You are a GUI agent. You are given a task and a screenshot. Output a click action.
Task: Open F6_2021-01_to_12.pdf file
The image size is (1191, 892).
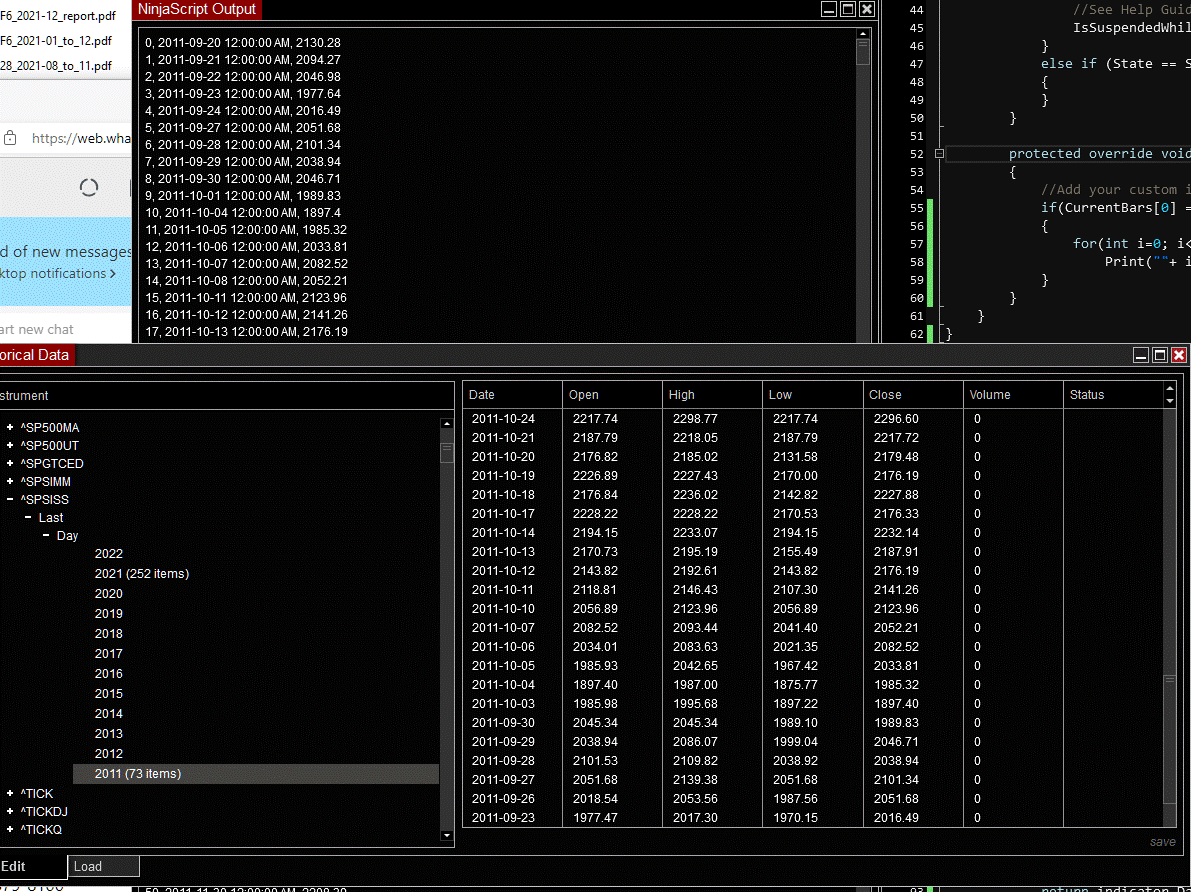tap(56, 40)
